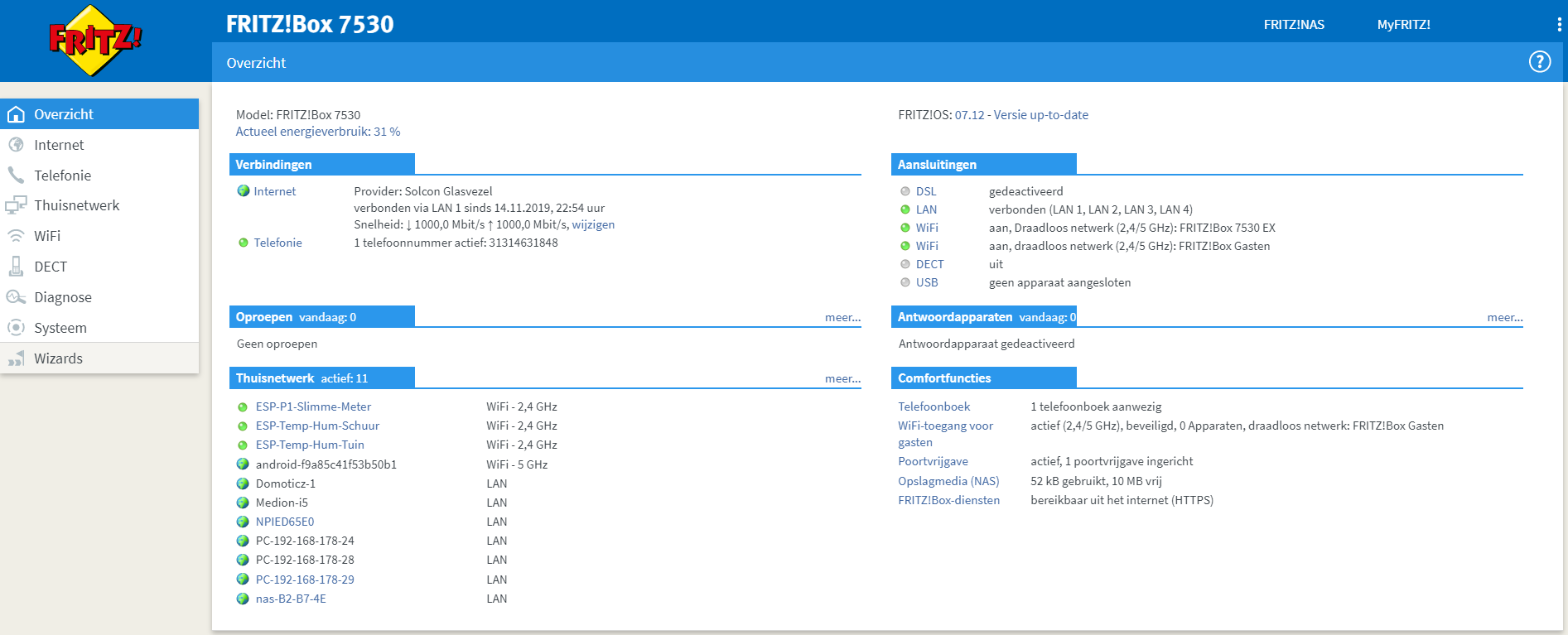Open the Poortvrijgave link

(933, 461)
